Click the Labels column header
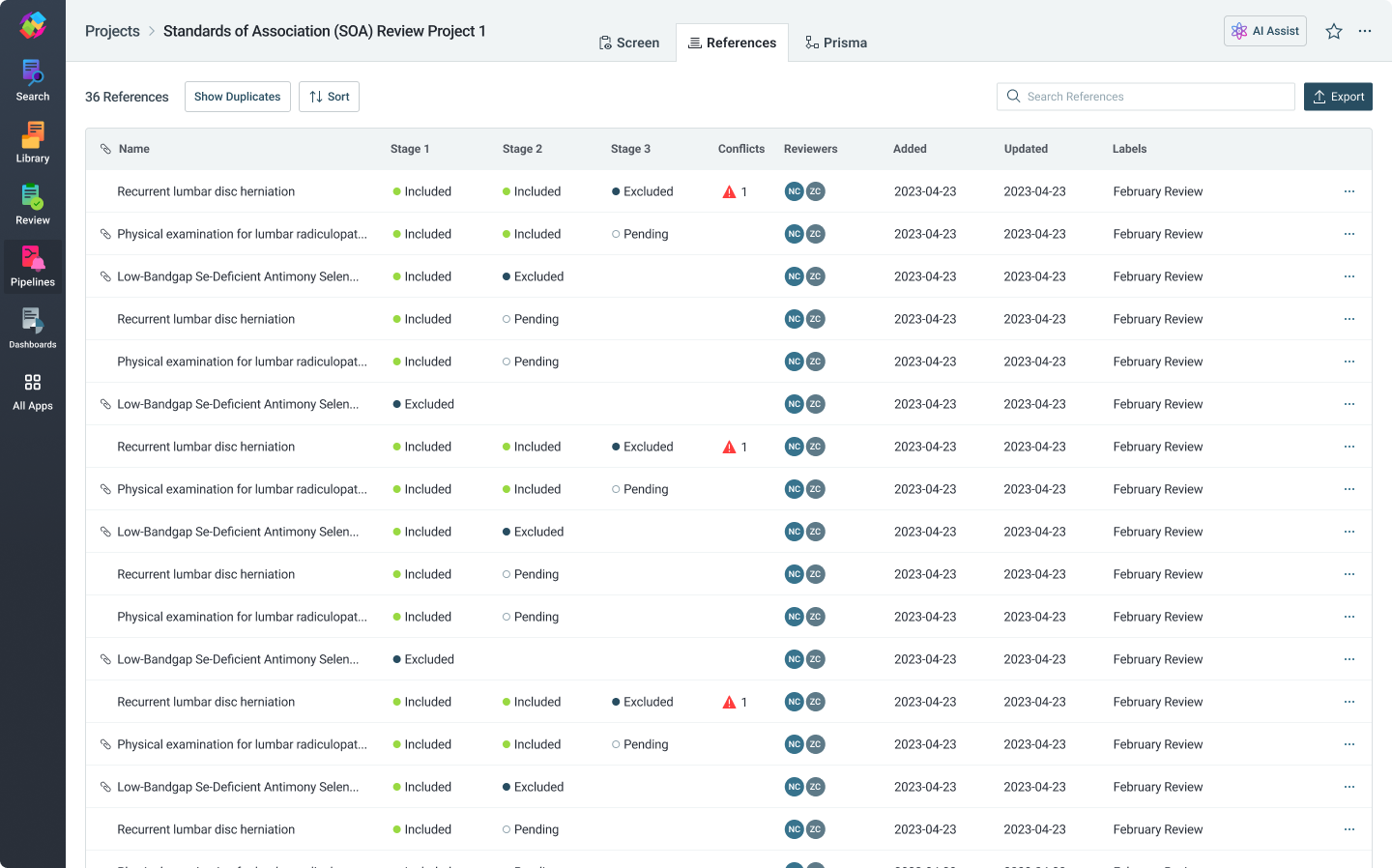 1129,149
